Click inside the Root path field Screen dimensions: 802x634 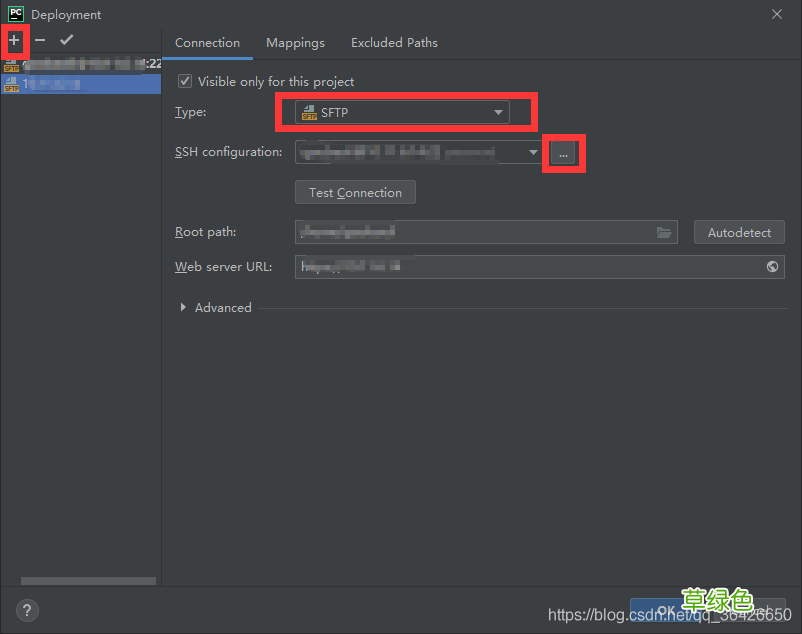pyautogui.click(x=470, y=232)
